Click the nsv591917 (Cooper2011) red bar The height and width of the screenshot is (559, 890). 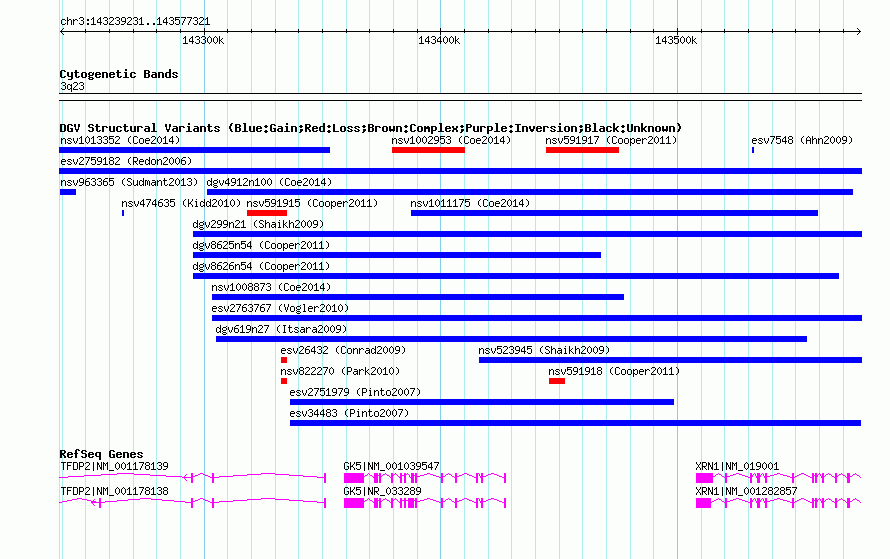(582, 150)
